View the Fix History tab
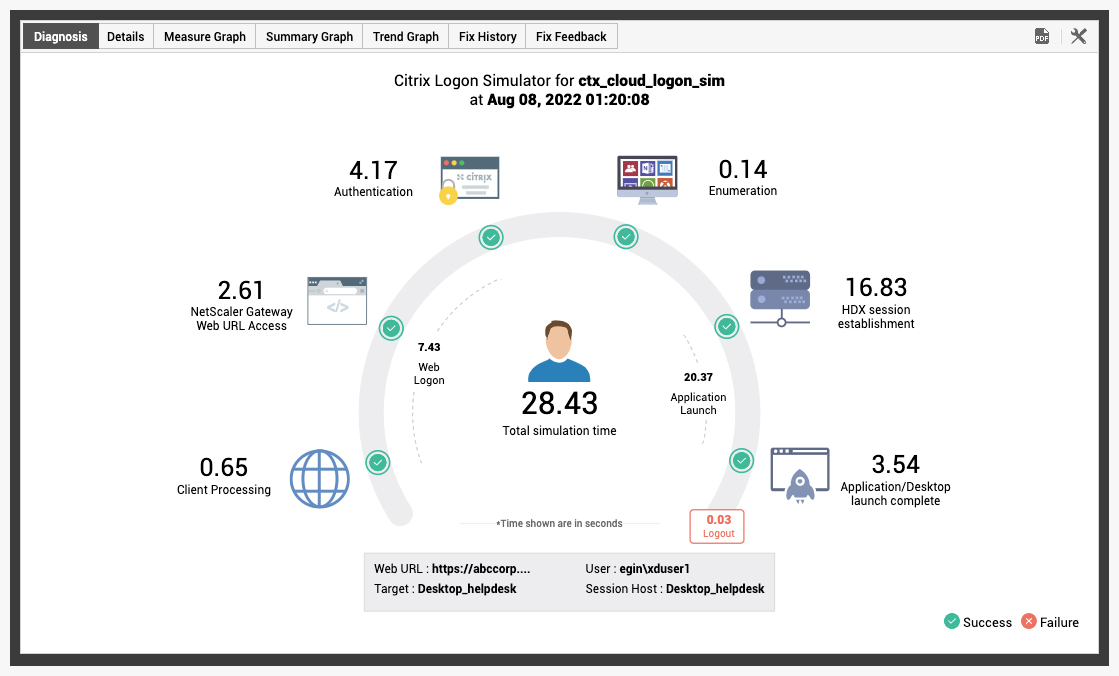Image resolution: width=1119 pixels, height=676 pixels. tap(487, 36)
